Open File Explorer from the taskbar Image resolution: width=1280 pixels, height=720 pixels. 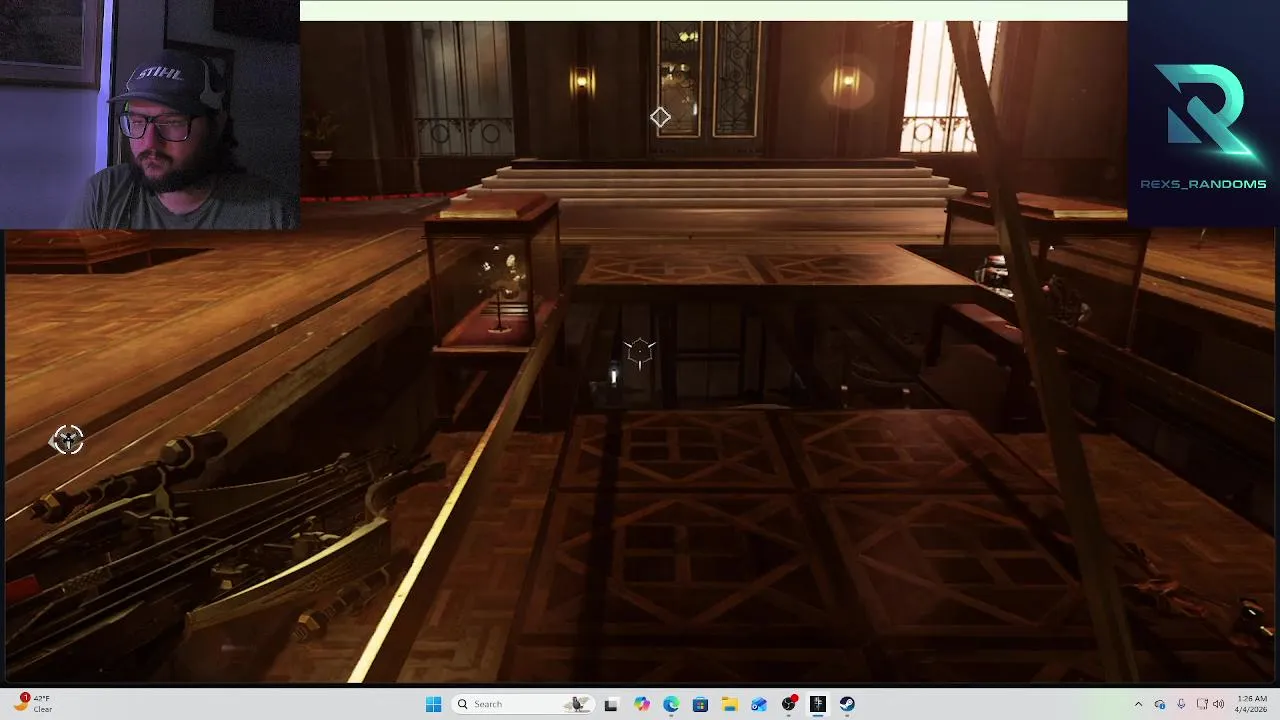[x=730, y=704]
